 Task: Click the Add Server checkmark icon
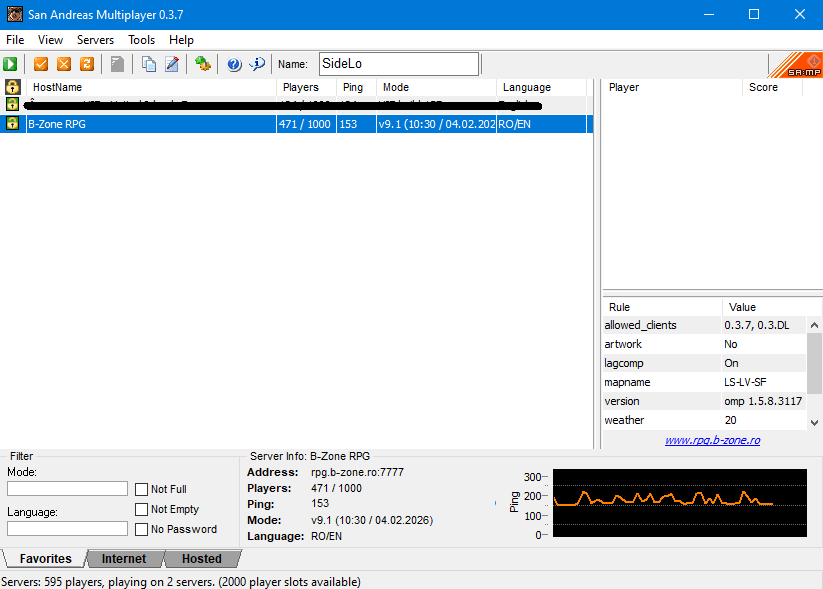coord(41,64)
